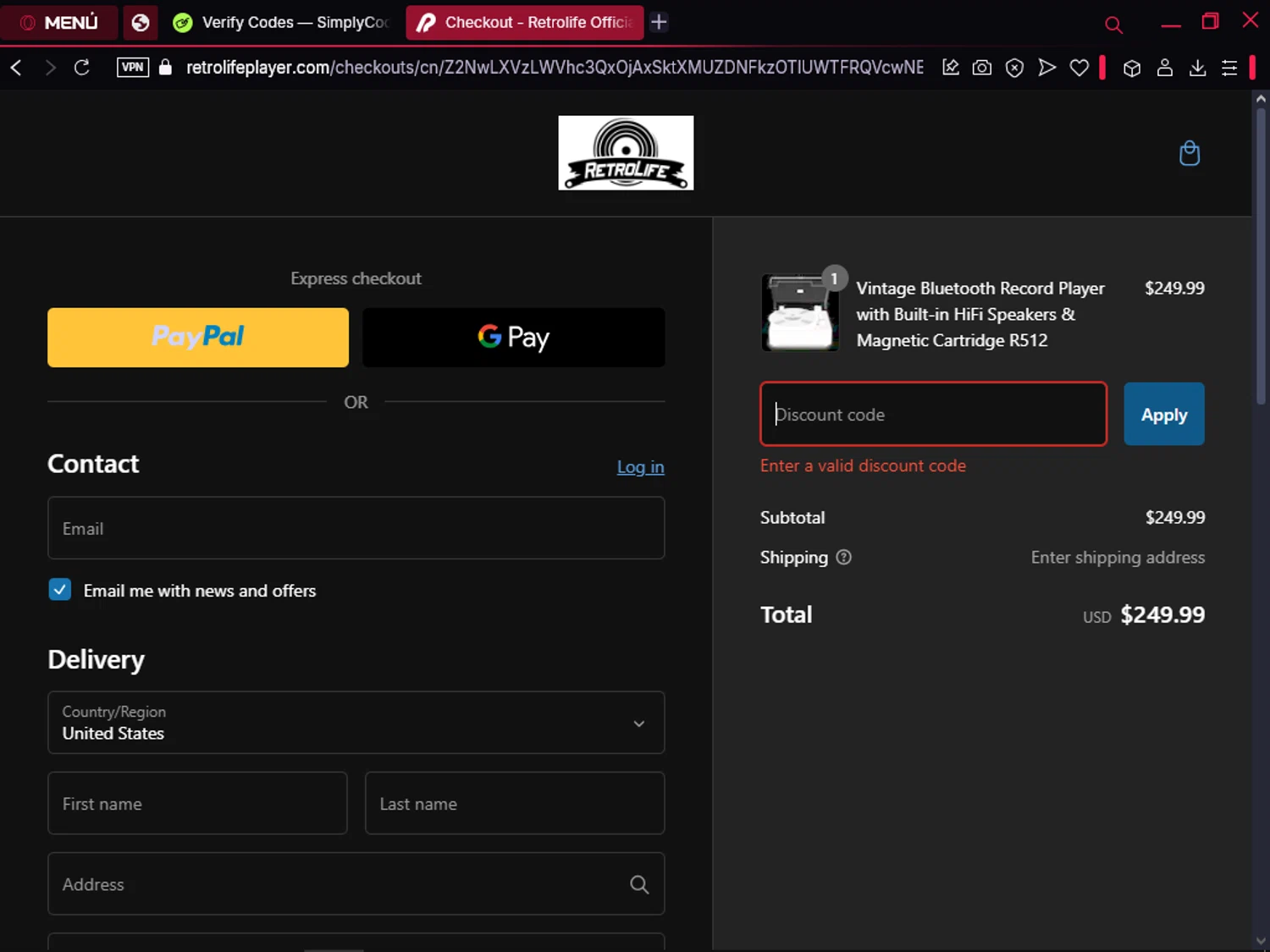1270x952 pixels.
Task: Go back with the back arrow
Action: tap(16, 68)
